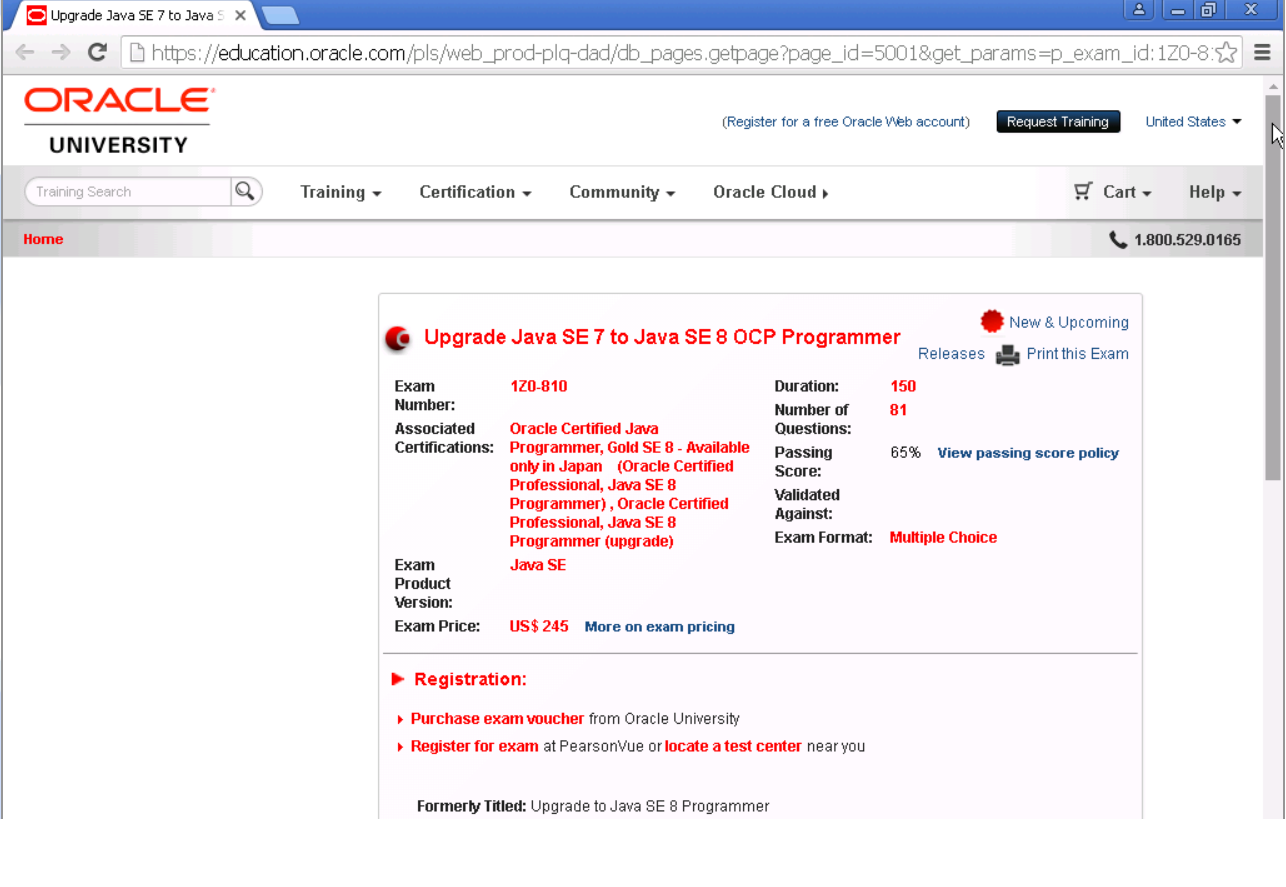The width and height of the screenshot is (1286, 887).
Task: Click the shopping cart icon
Action: 1083,191
